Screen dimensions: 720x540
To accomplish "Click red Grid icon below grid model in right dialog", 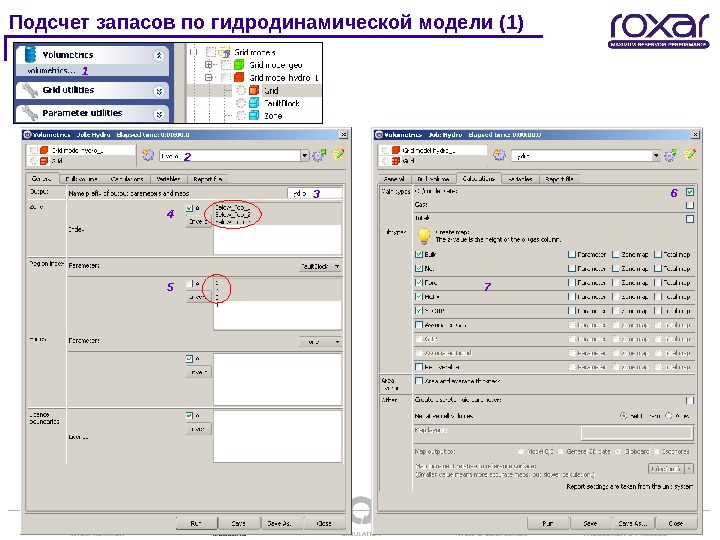I will coord(396,161).
